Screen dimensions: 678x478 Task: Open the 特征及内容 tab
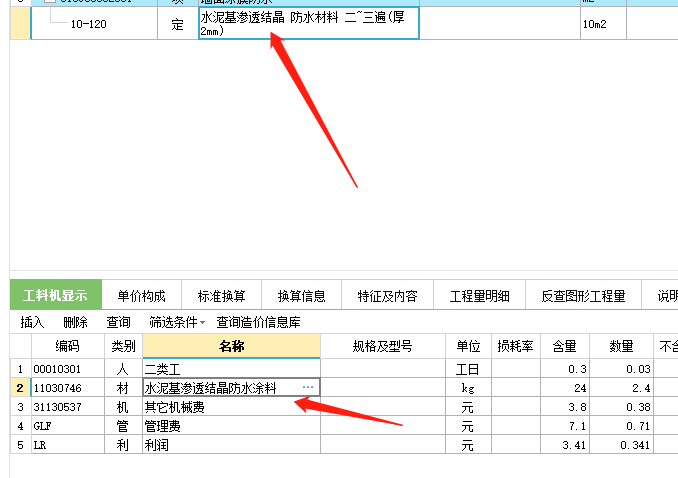(x=387, y=296)
